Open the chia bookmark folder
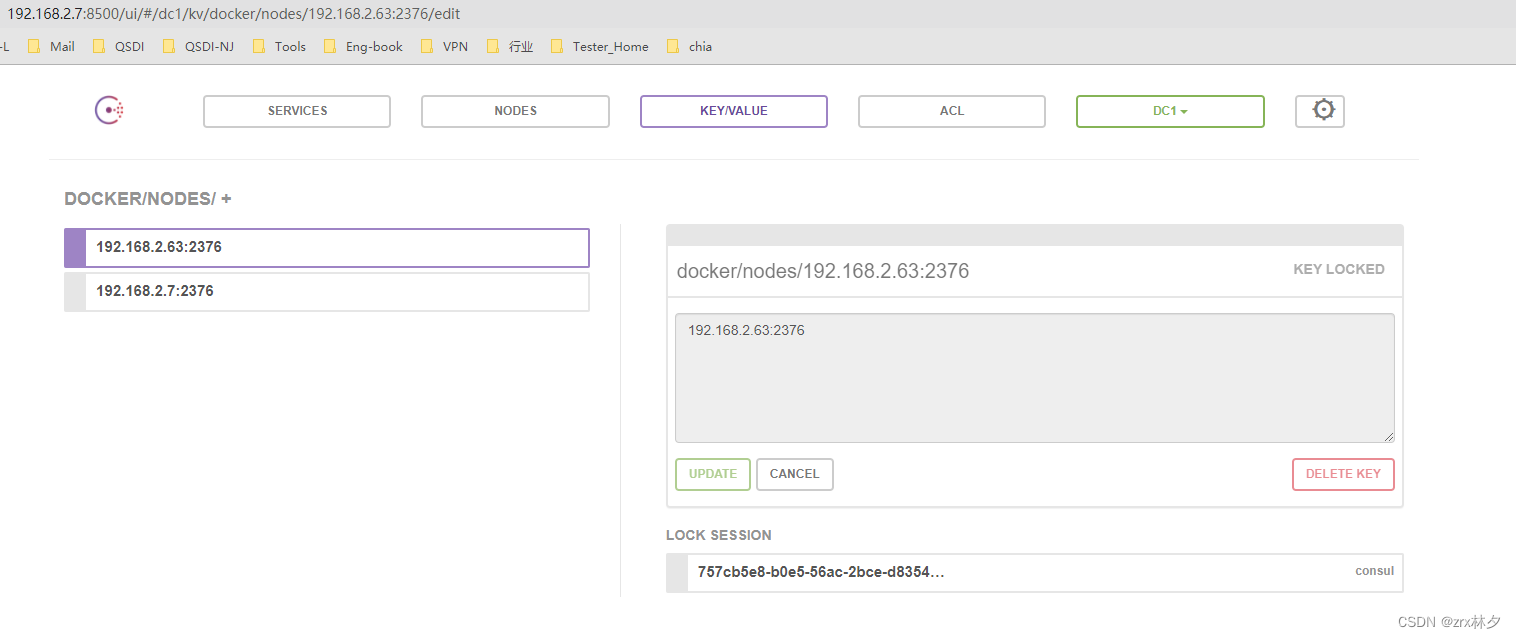Image resolution: width=1516 pixels, height=638 pixels. (x=690, y=46)
